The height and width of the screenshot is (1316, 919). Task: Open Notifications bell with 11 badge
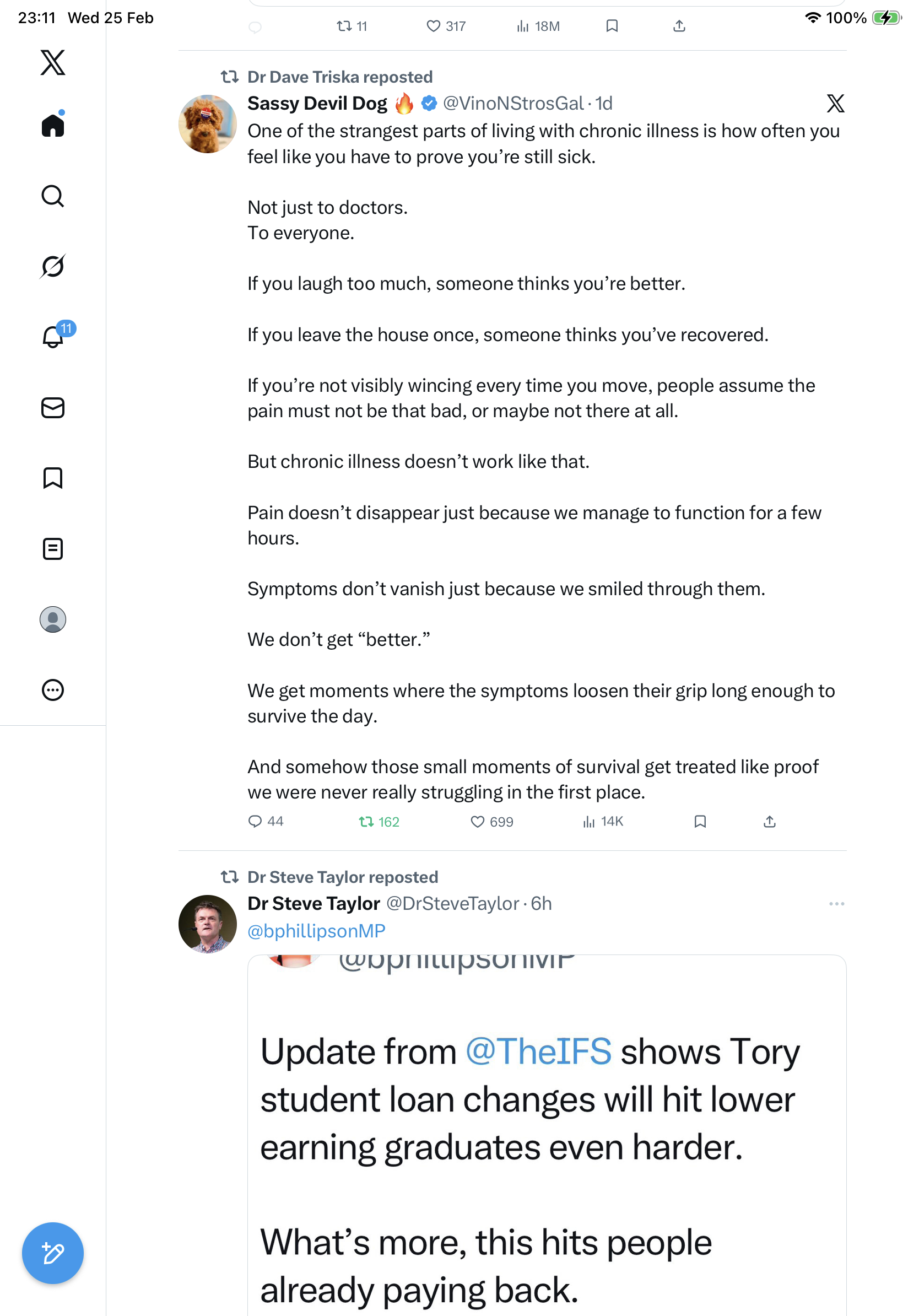pyautogui.click(x=53, y=337)
